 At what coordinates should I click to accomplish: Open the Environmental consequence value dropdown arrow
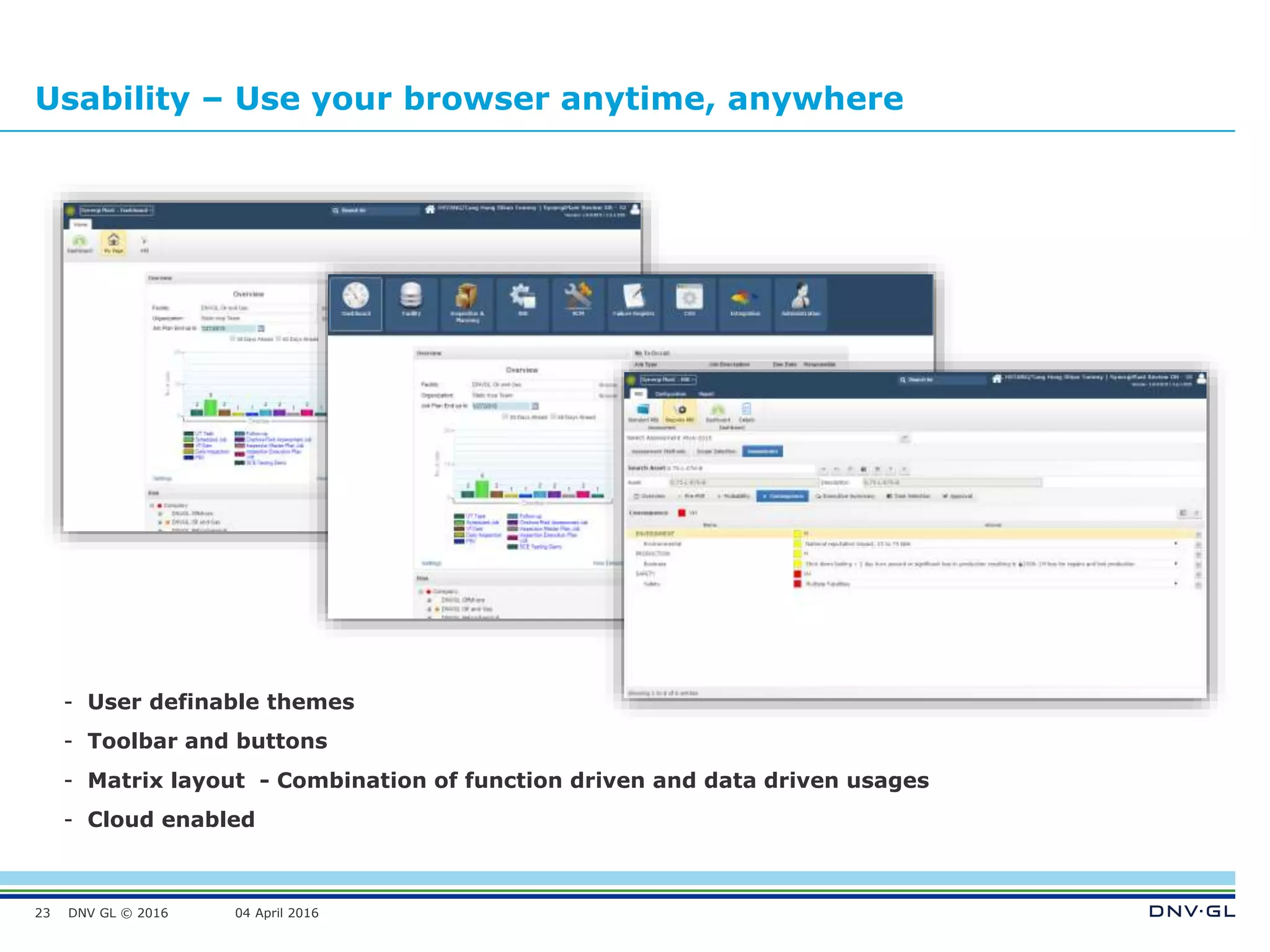[x=1176, y=544]
